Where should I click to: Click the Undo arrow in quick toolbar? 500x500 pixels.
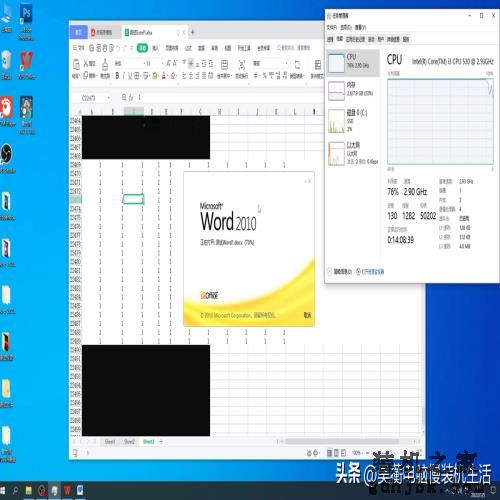tap(118, 48)
